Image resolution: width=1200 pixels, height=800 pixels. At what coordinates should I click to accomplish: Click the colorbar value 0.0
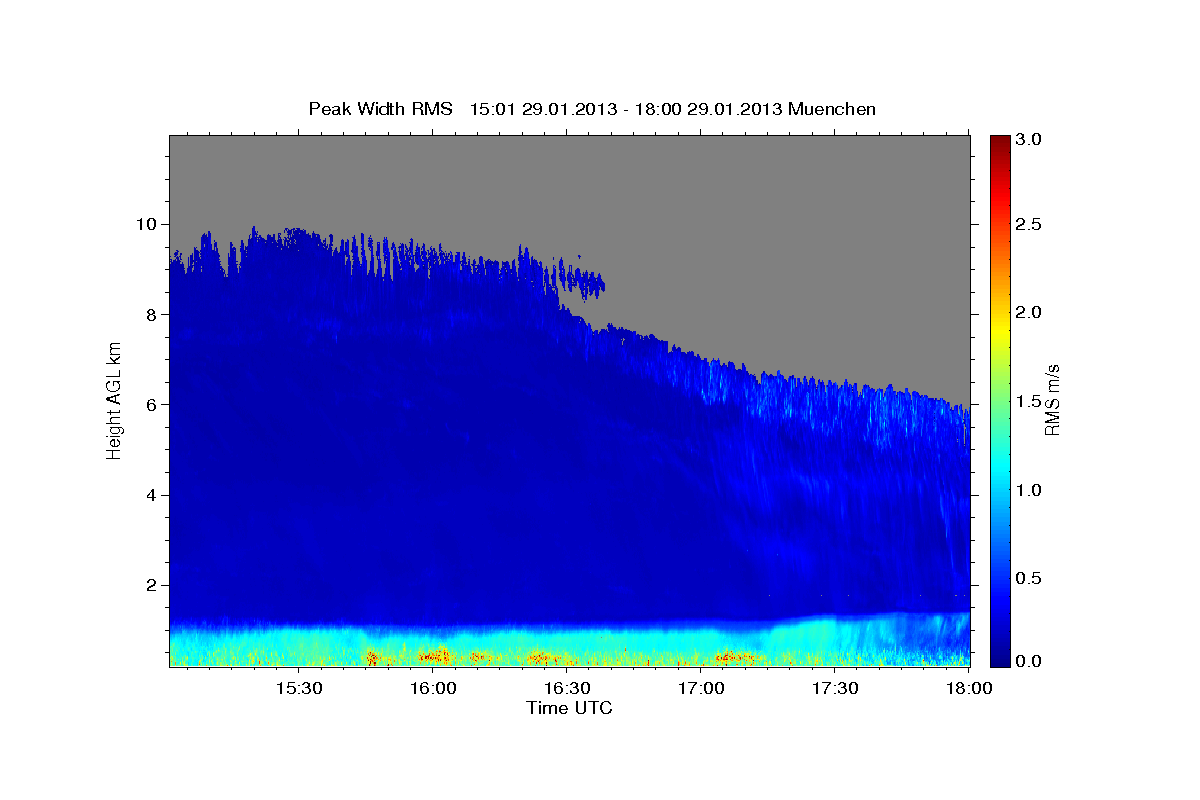tap(1029, 660)
